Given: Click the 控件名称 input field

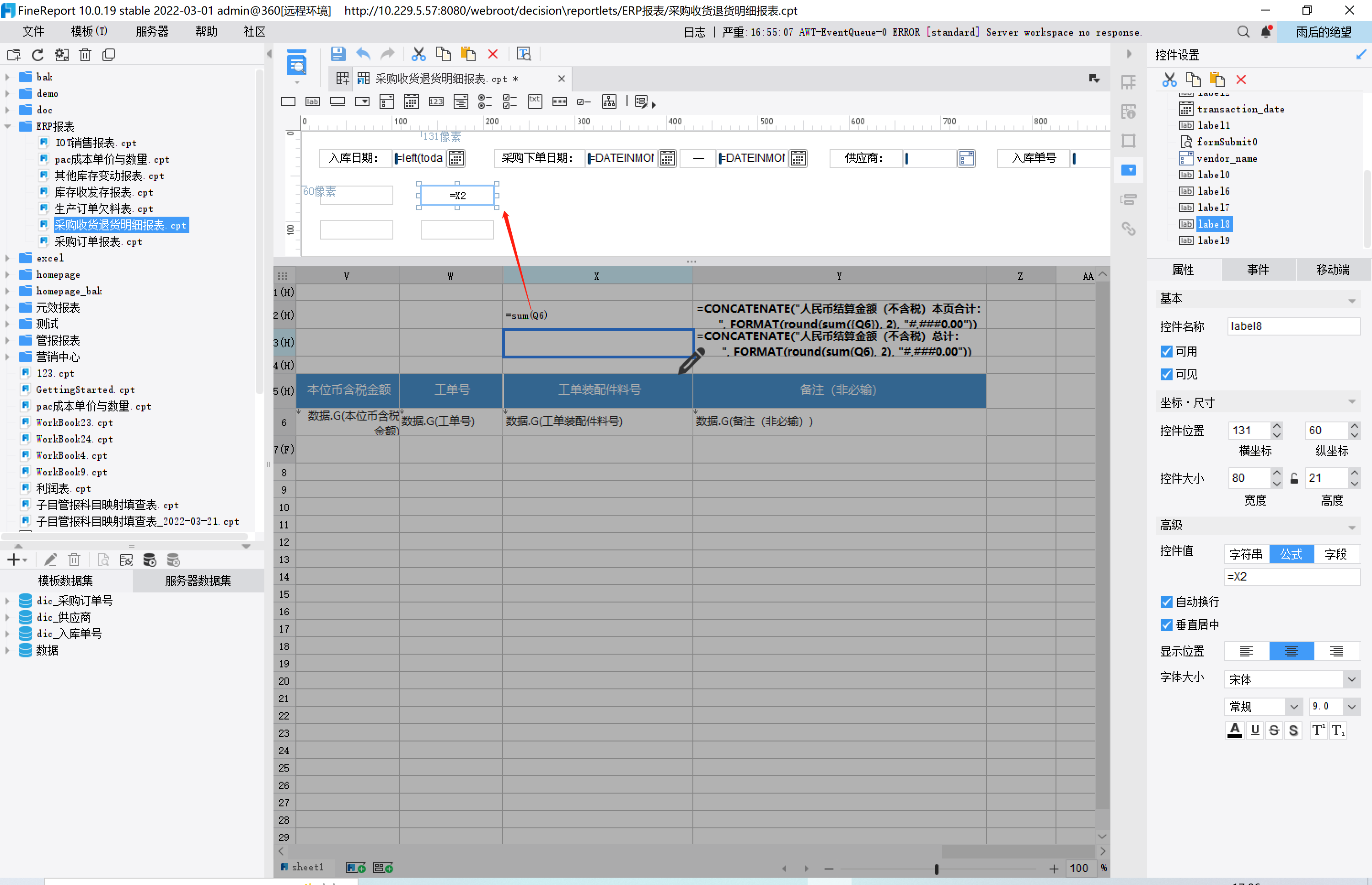Looking at the screenshot, I should (1293, 326).
